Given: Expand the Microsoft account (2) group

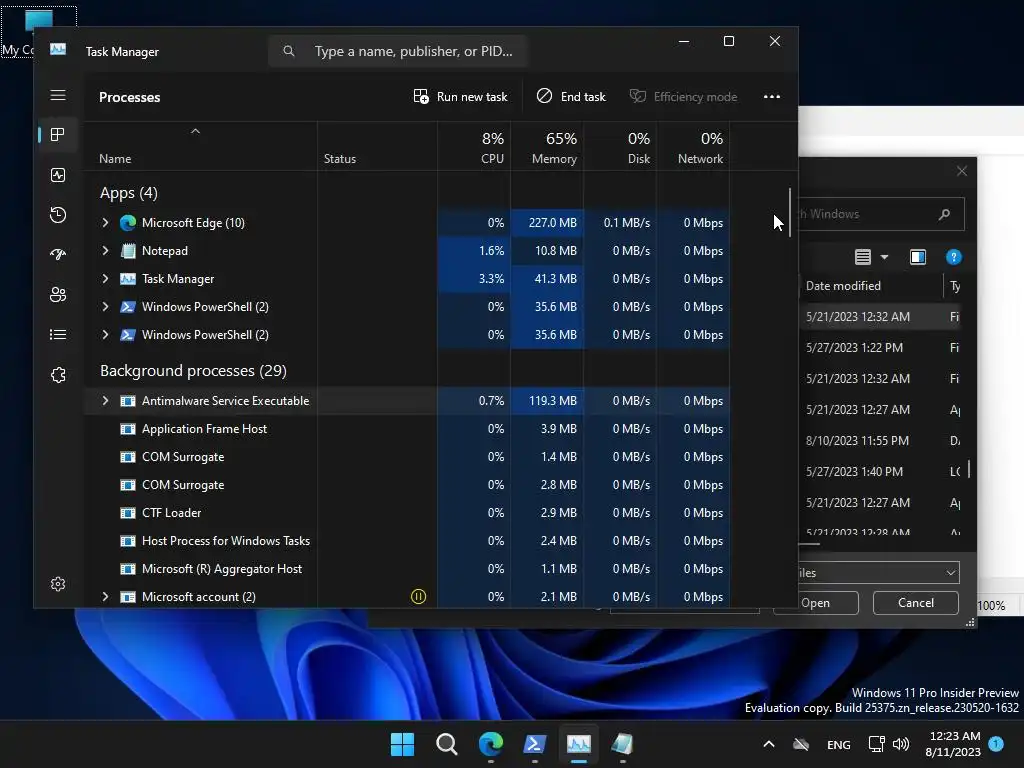Looking at the screenshot, I should (105, 596).
